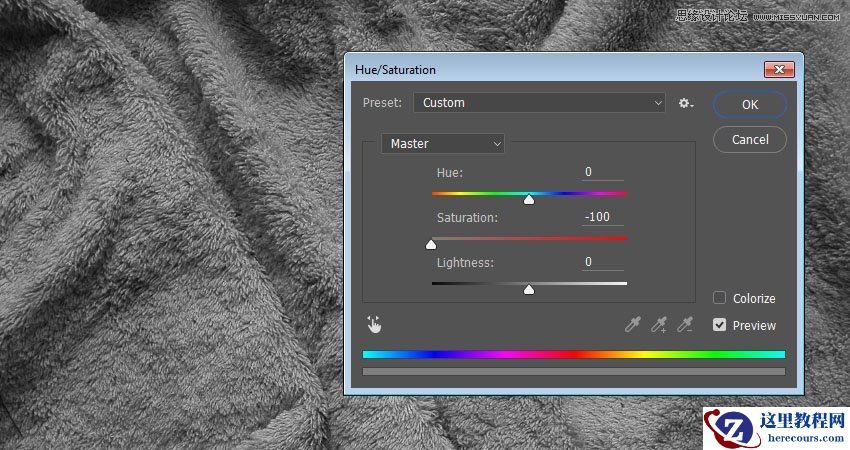The height and width of the screenshot is (450, 850).
Task: Click OK to apply Hue/Saturation
Action: 749,104
